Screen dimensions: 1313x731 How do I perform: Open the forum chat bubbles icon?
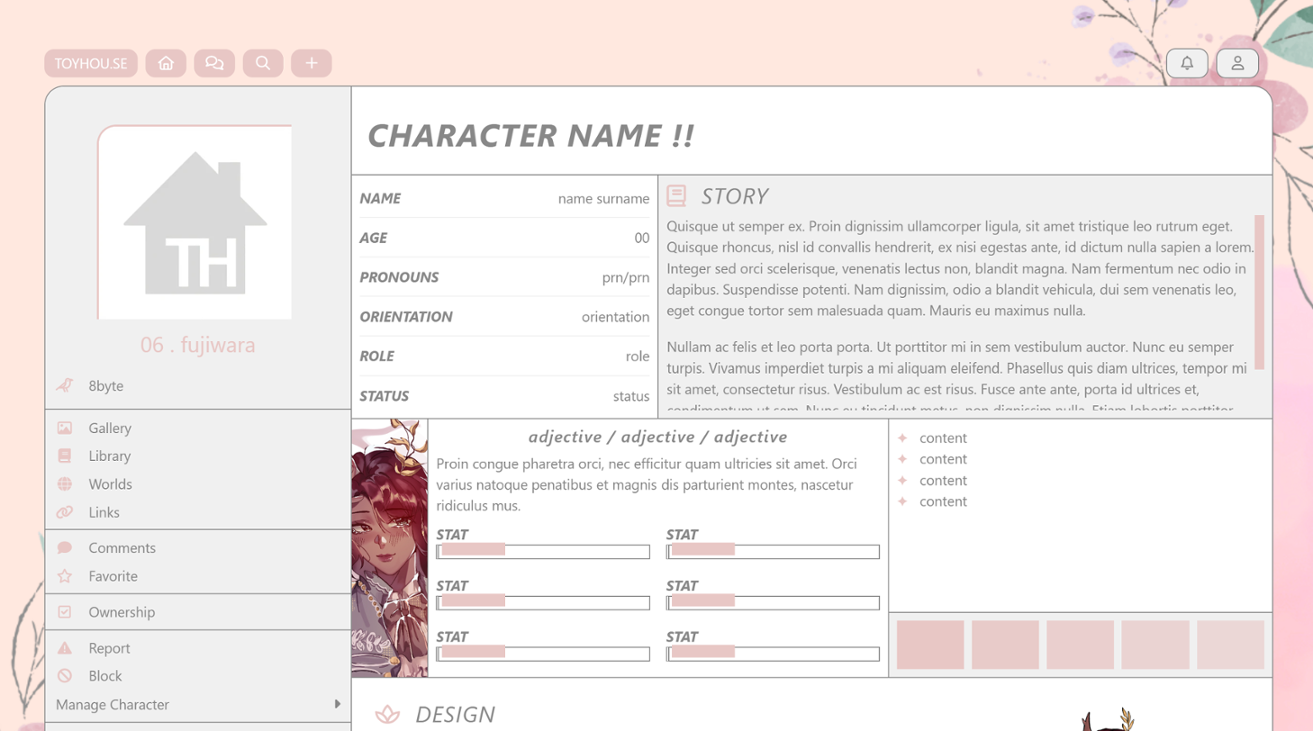[214, 63]
